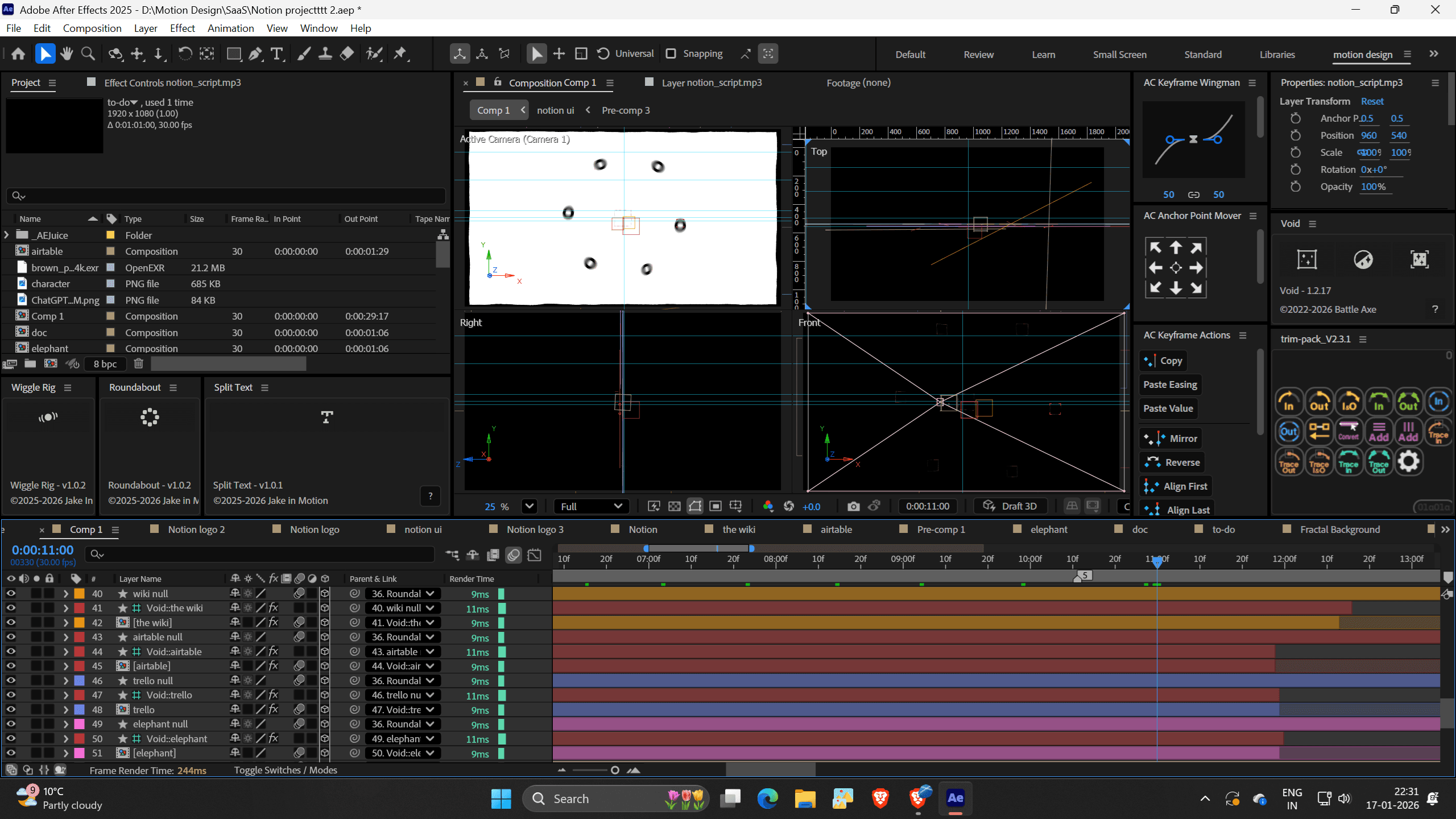Open the resolution Full dropdown
The image size is (1456, 819).
(x=591, y=506)
